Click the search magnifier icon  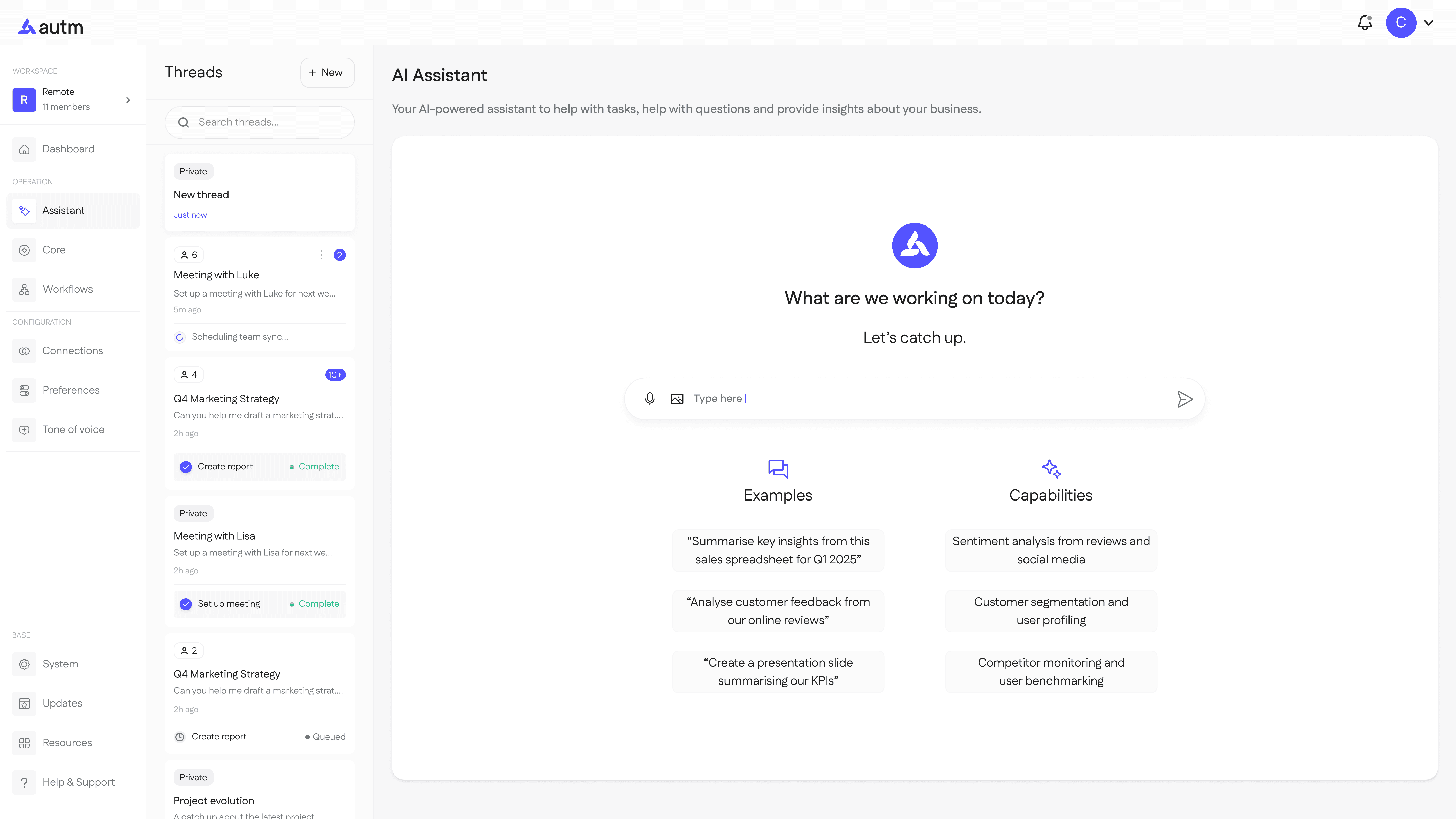tap(184, 123)
